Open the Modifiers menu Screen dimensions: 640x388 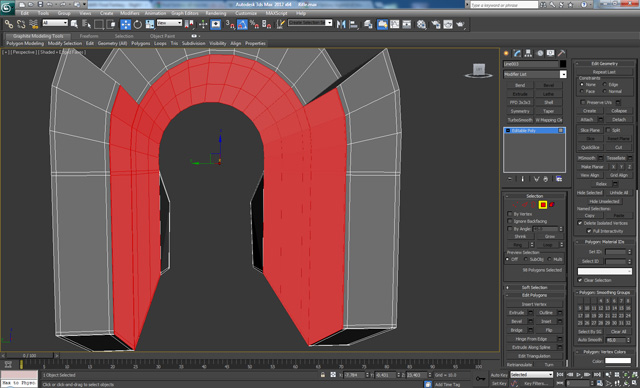(130, 13)
